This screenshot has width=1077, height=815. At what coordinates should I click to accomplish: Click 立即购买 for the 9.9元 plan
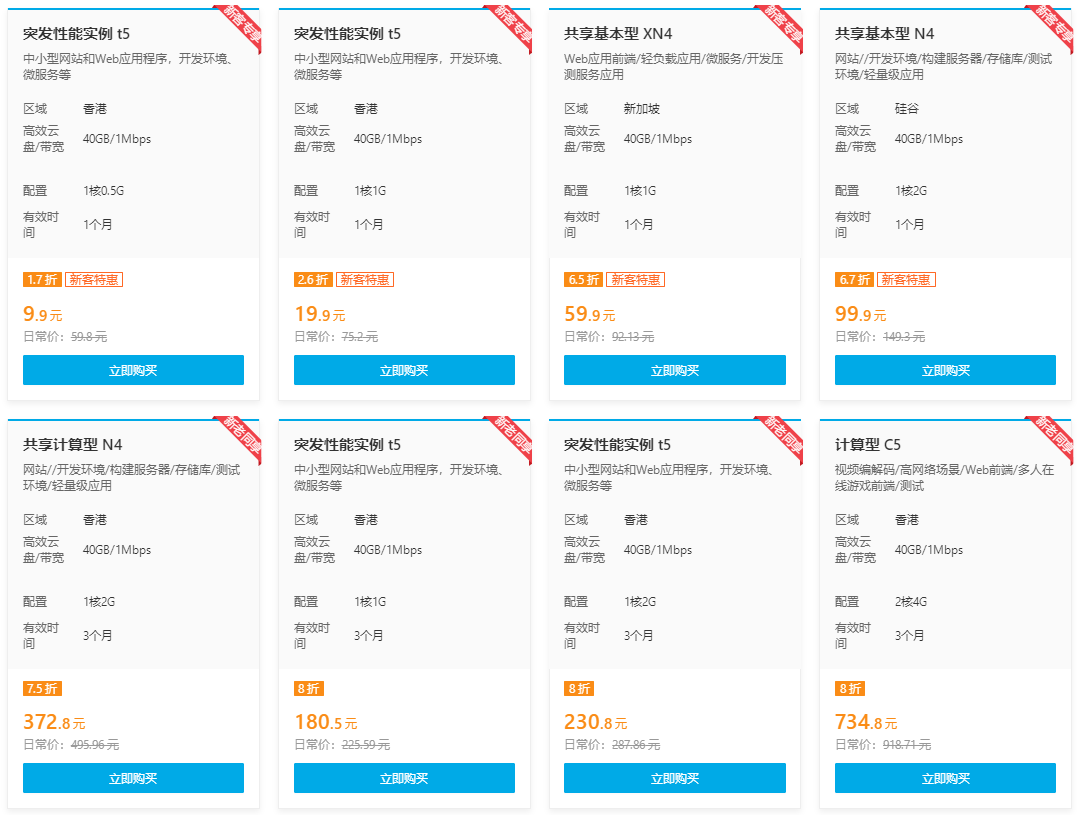(x=133, y=370)
